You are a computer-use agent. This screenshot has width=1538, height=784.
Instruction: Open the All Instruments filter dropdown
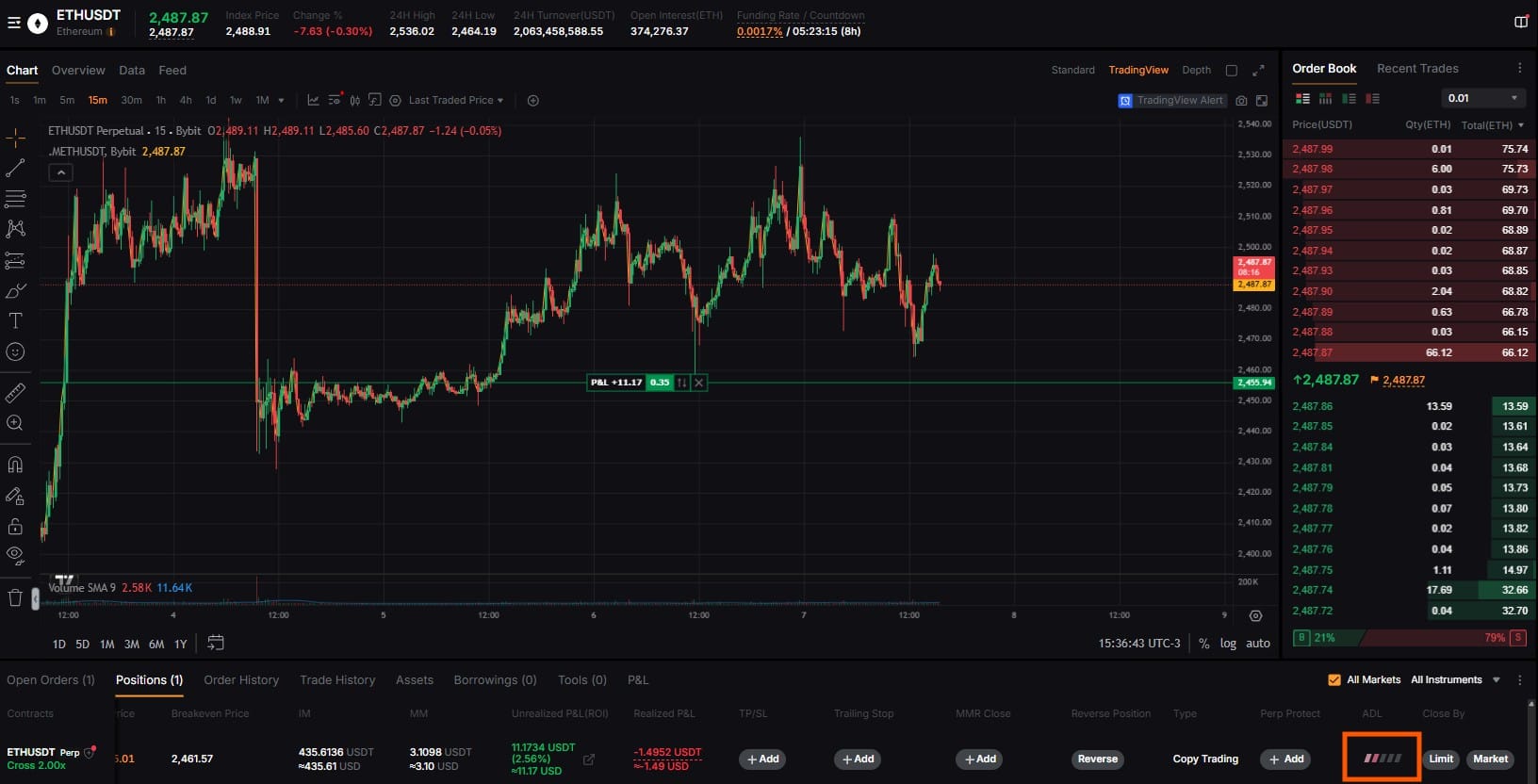[x=1455, y=679]
